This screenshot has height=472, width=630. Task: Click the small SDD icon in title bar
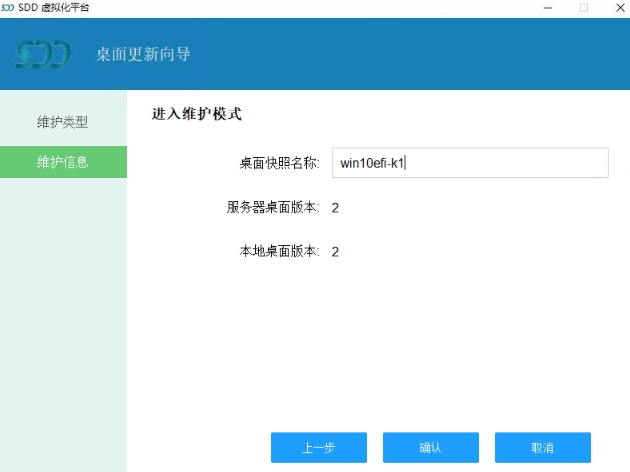8,7
